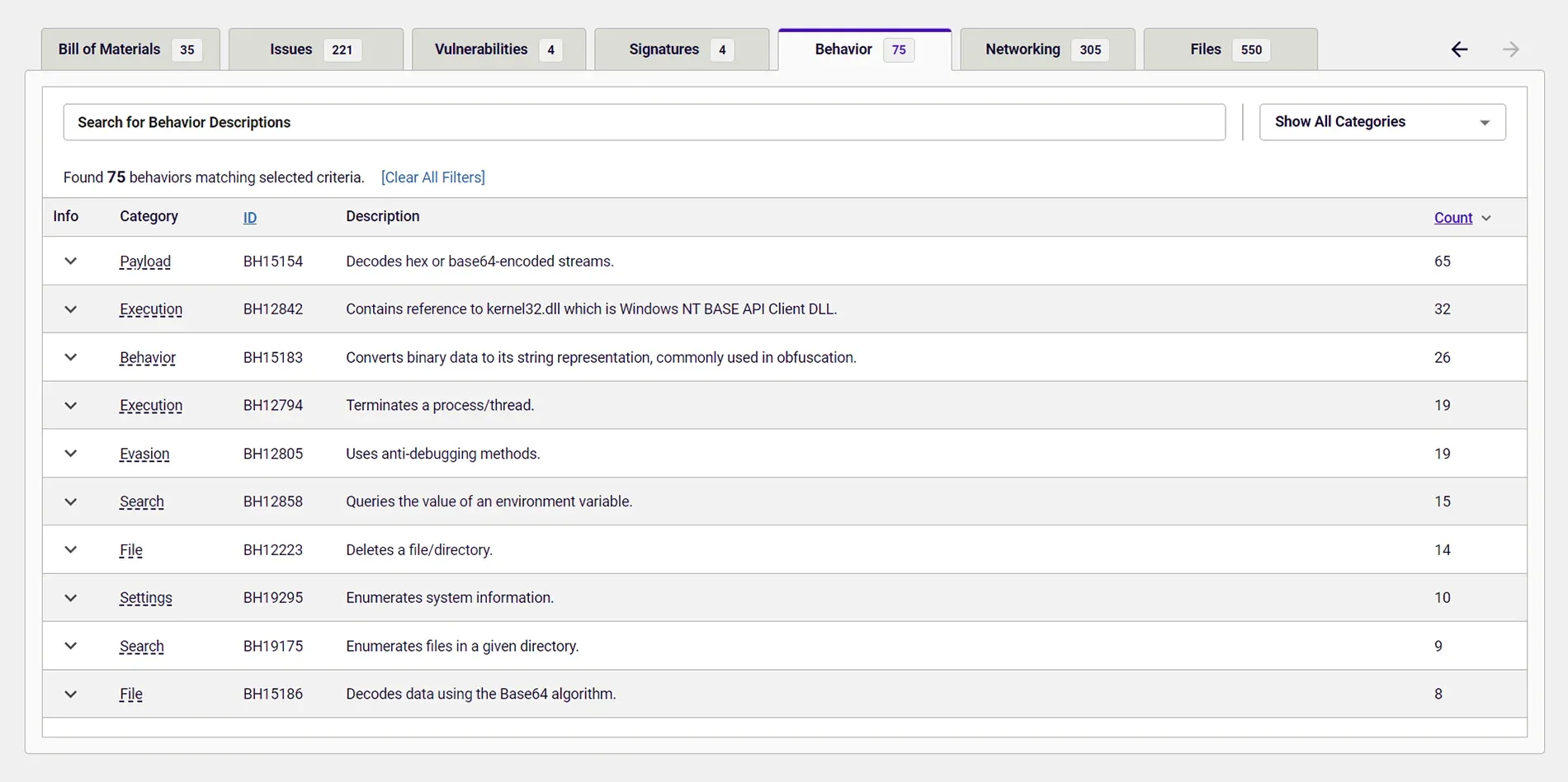Viewport: 1568px width, 782px height.
Task: Sort the table by Count column
Action: (x=1452, y=218)
